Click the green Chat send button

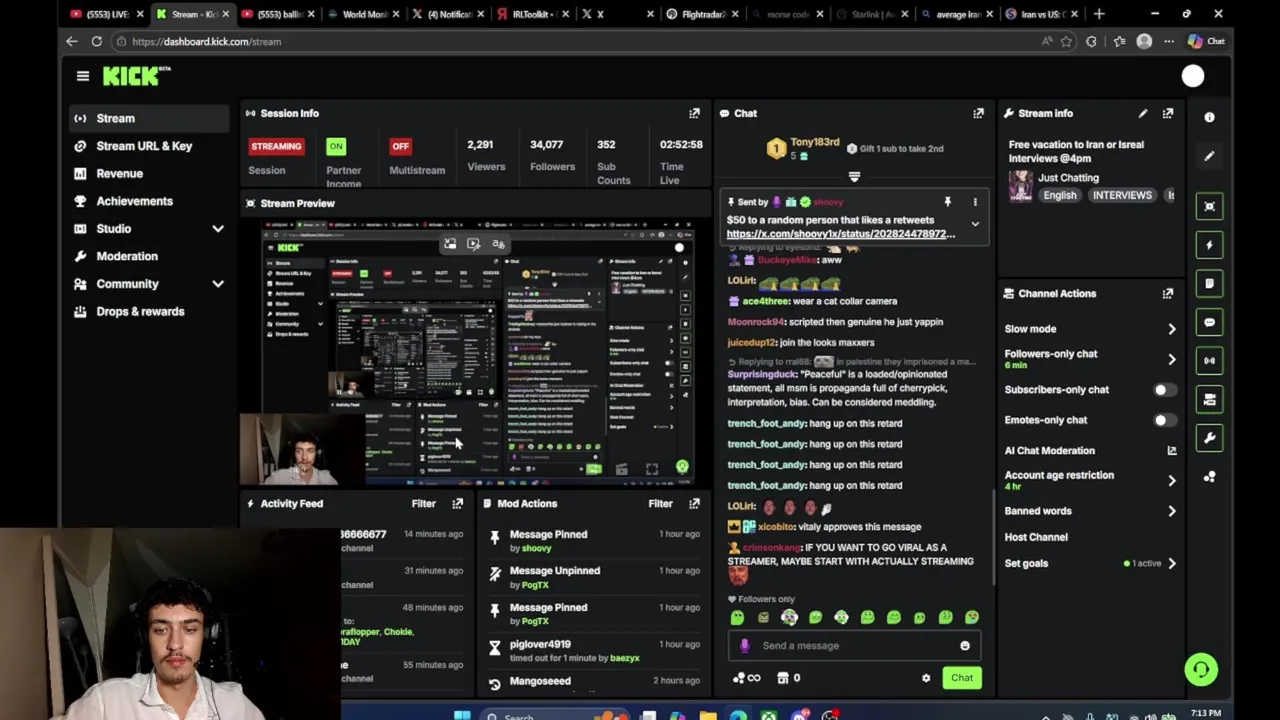(x=962, y=678)
